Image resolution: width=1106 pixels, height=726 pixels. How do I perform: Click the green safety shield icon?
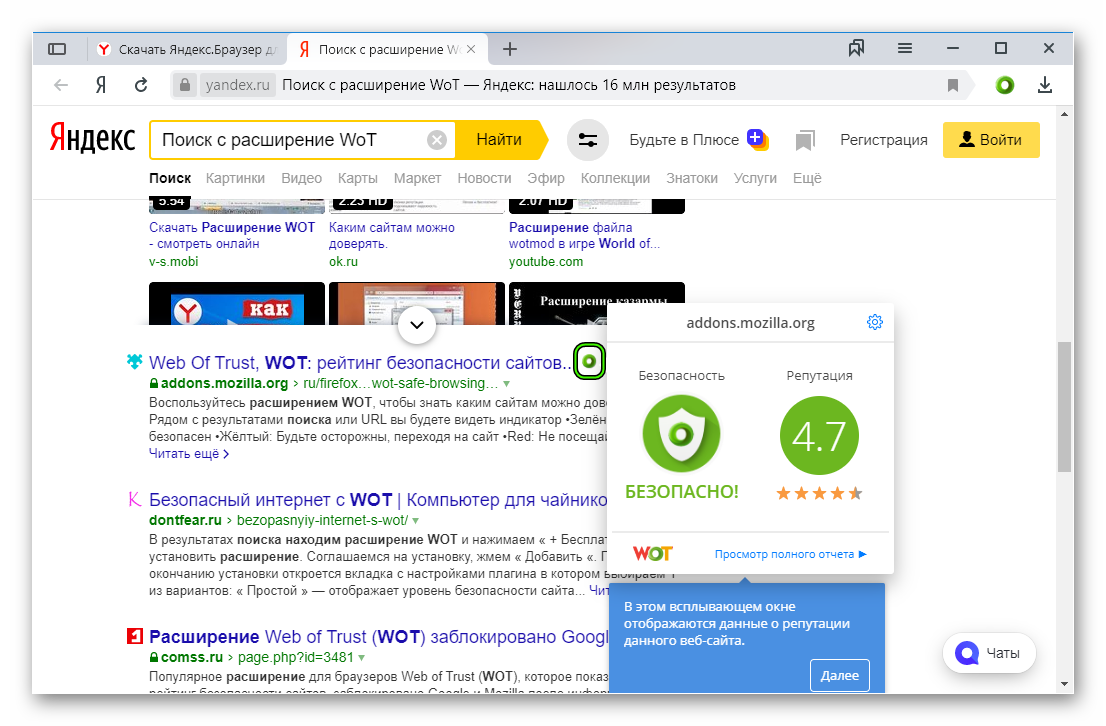pyautogui.click(x=681, y=433)
